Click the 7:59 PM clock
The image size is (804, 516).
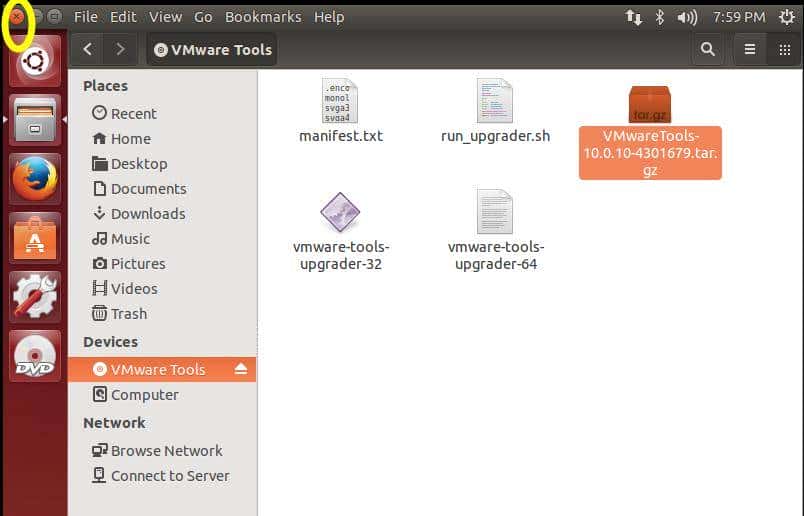click(739, 17)
